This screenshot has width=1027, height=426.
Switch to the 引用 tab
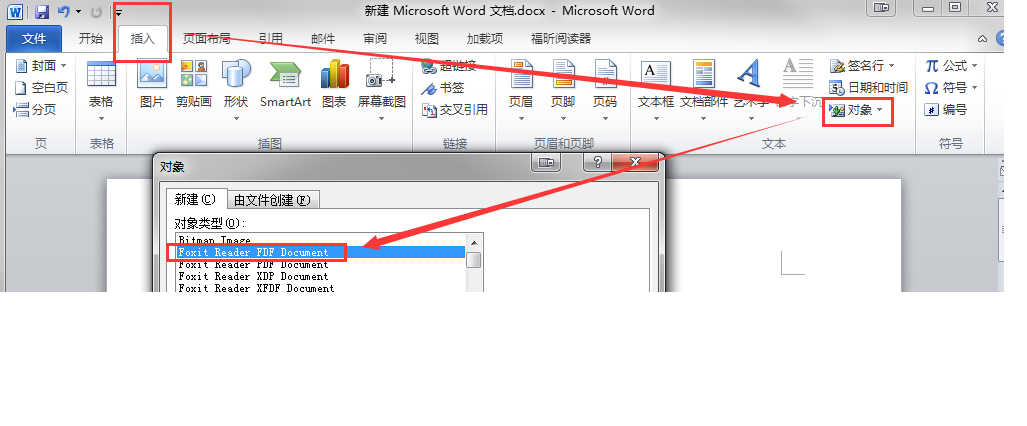click(270, 39)
